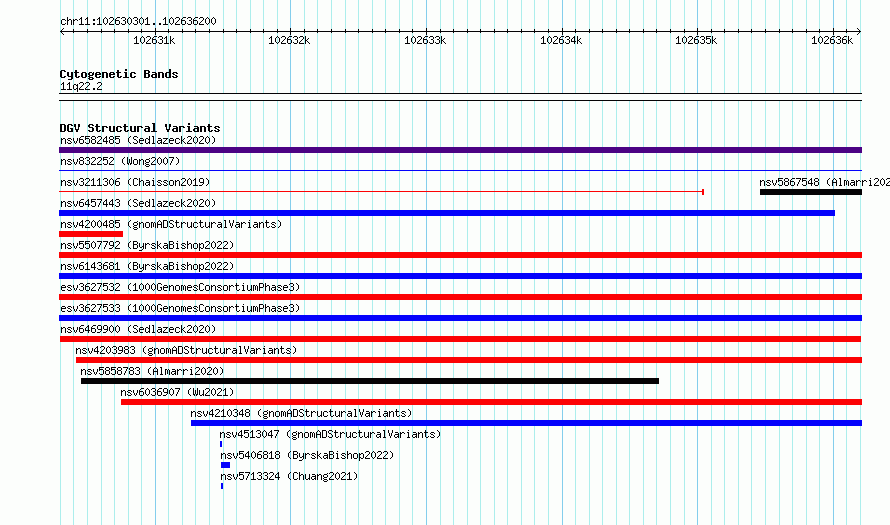Open the nsv4203983 gnomAD label
Image resolution: width=890 pixels, height=525 pixels.
pyautogui.click(x=186, y=350)
